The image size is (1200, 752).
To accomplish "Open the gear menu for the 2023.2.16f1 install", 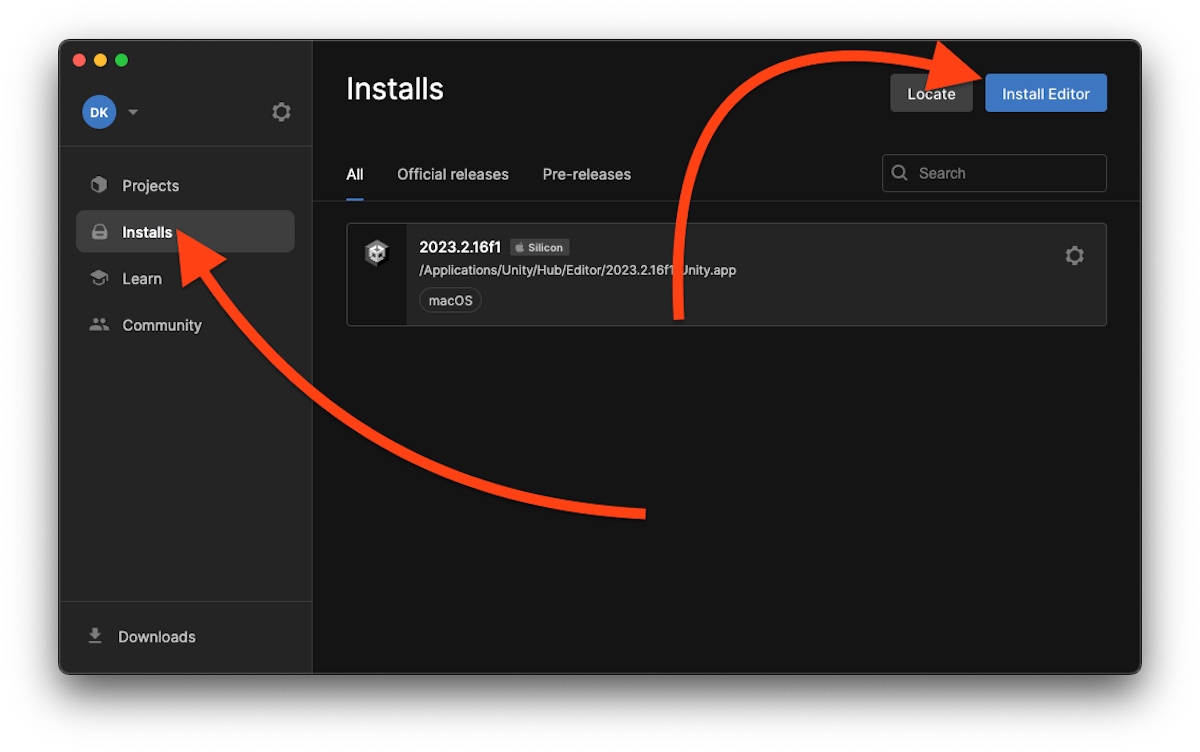I will [1074, 256].
